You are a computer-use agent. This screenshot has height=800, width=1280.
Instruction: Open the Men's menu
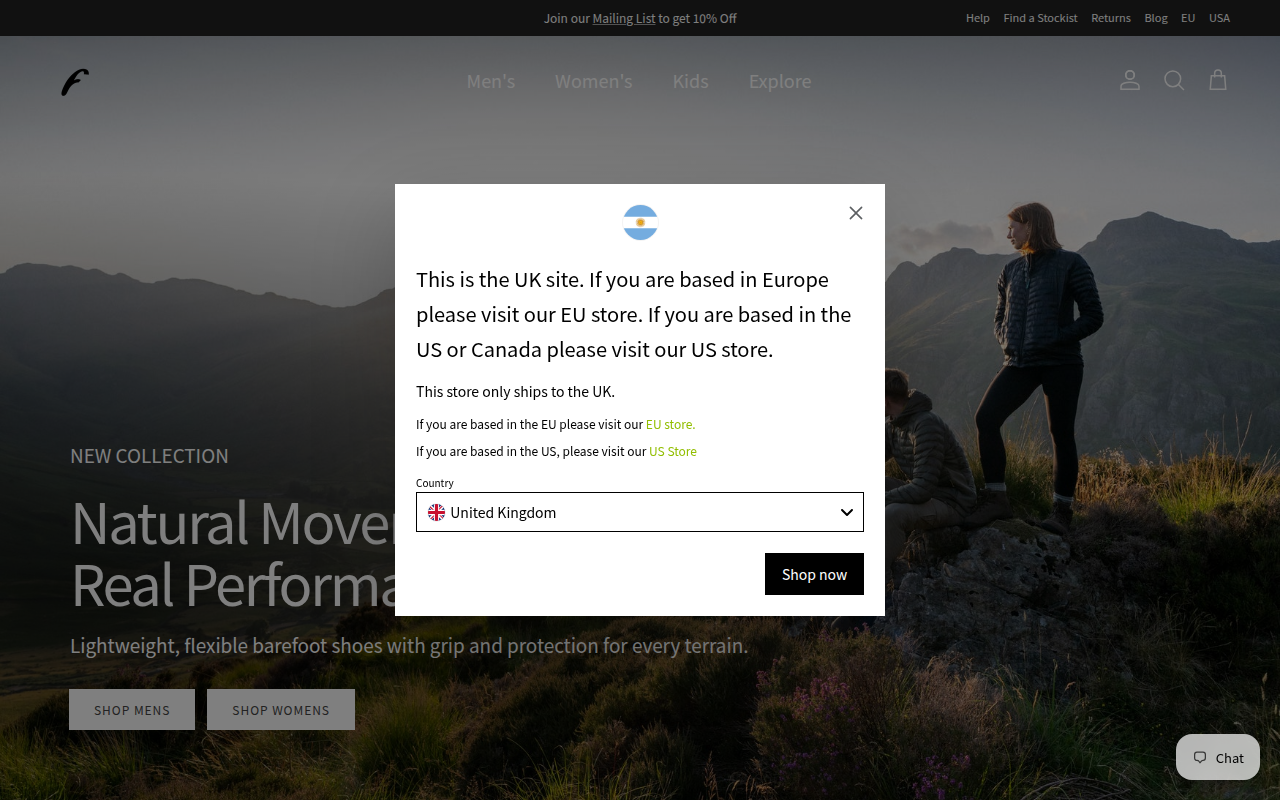491,81
